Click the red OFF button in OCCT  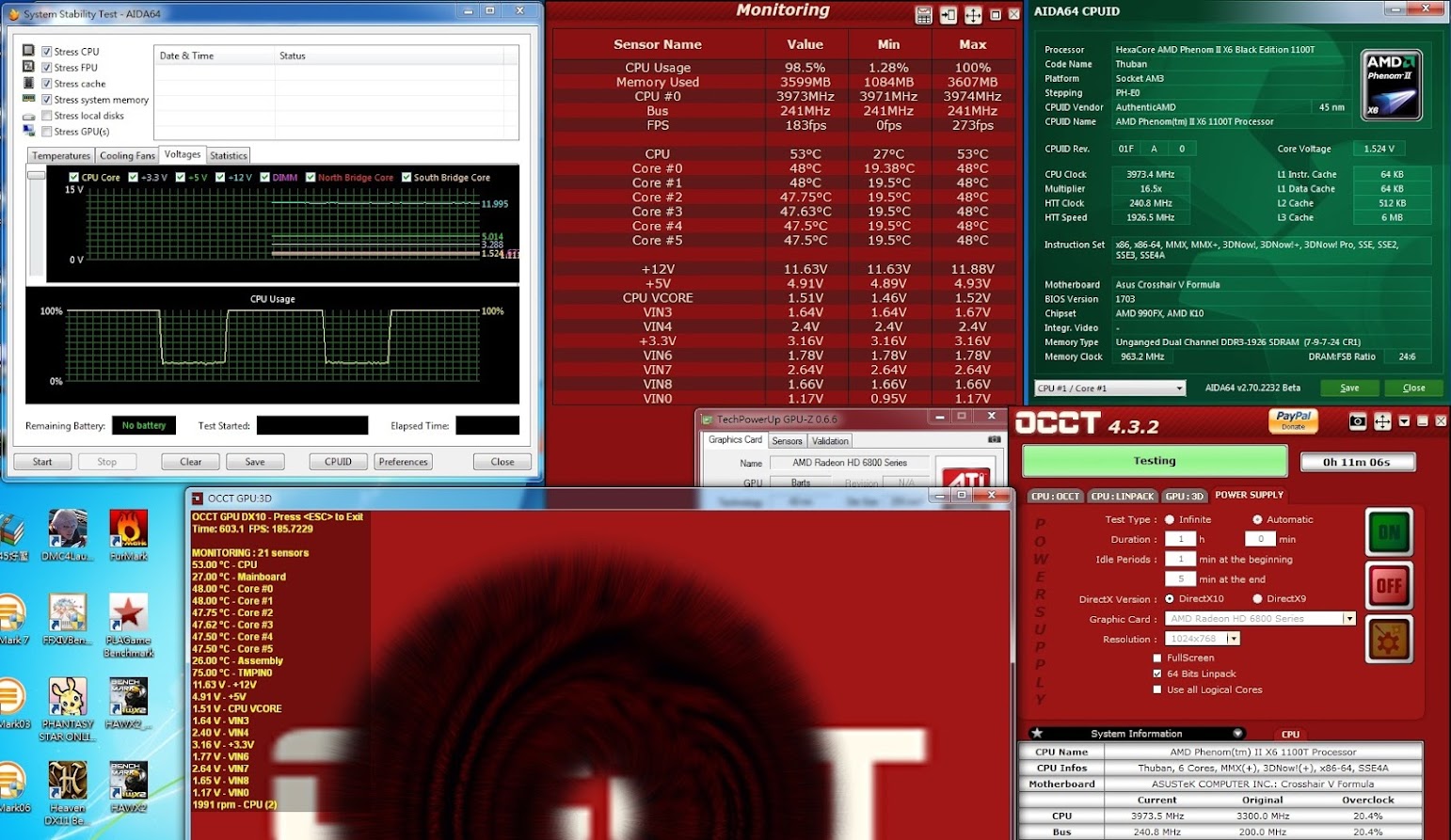coord(1389,586)
